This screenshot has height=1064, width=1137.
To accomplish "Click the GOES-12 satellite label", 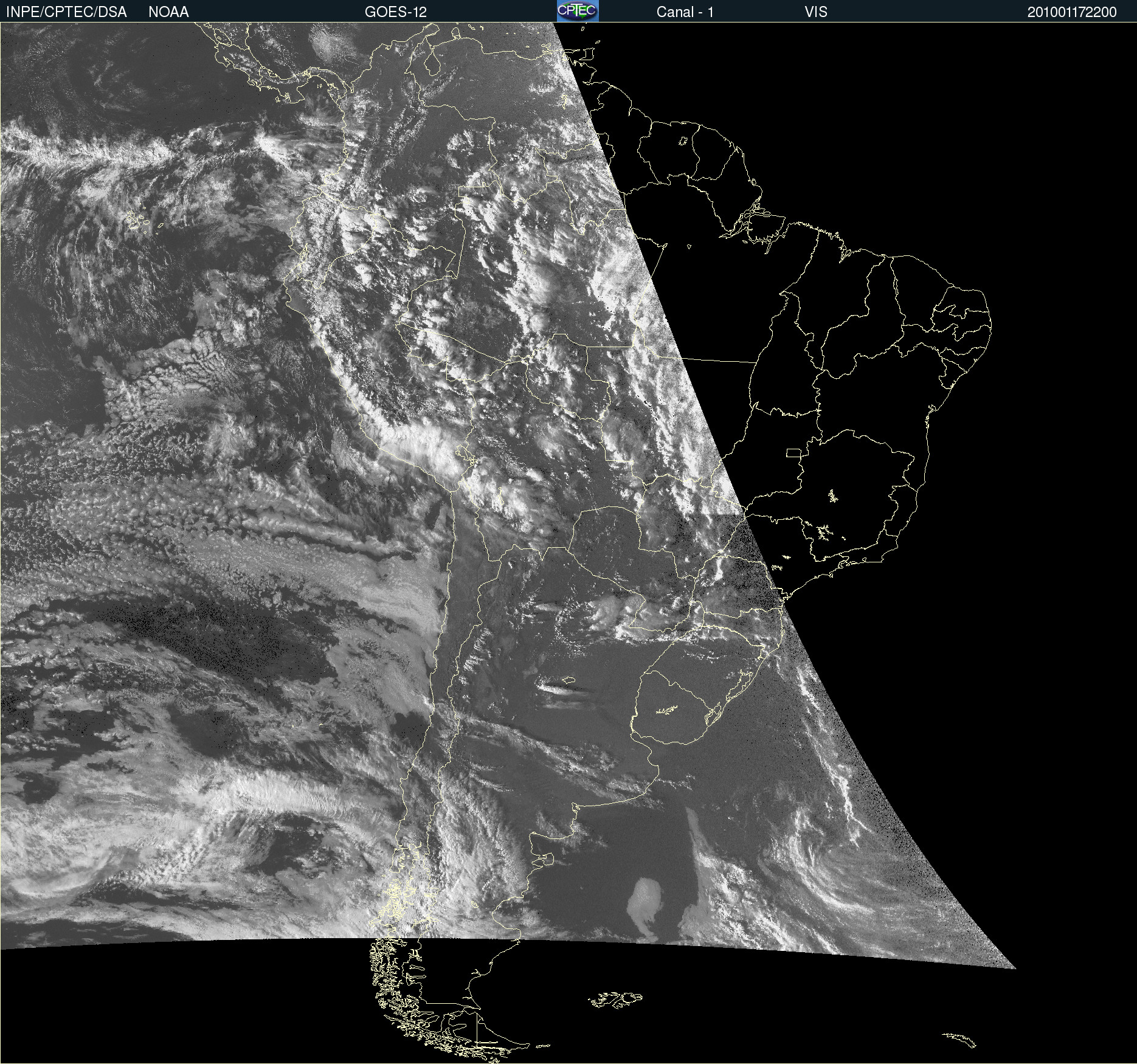I will click(x=396, y=12).
